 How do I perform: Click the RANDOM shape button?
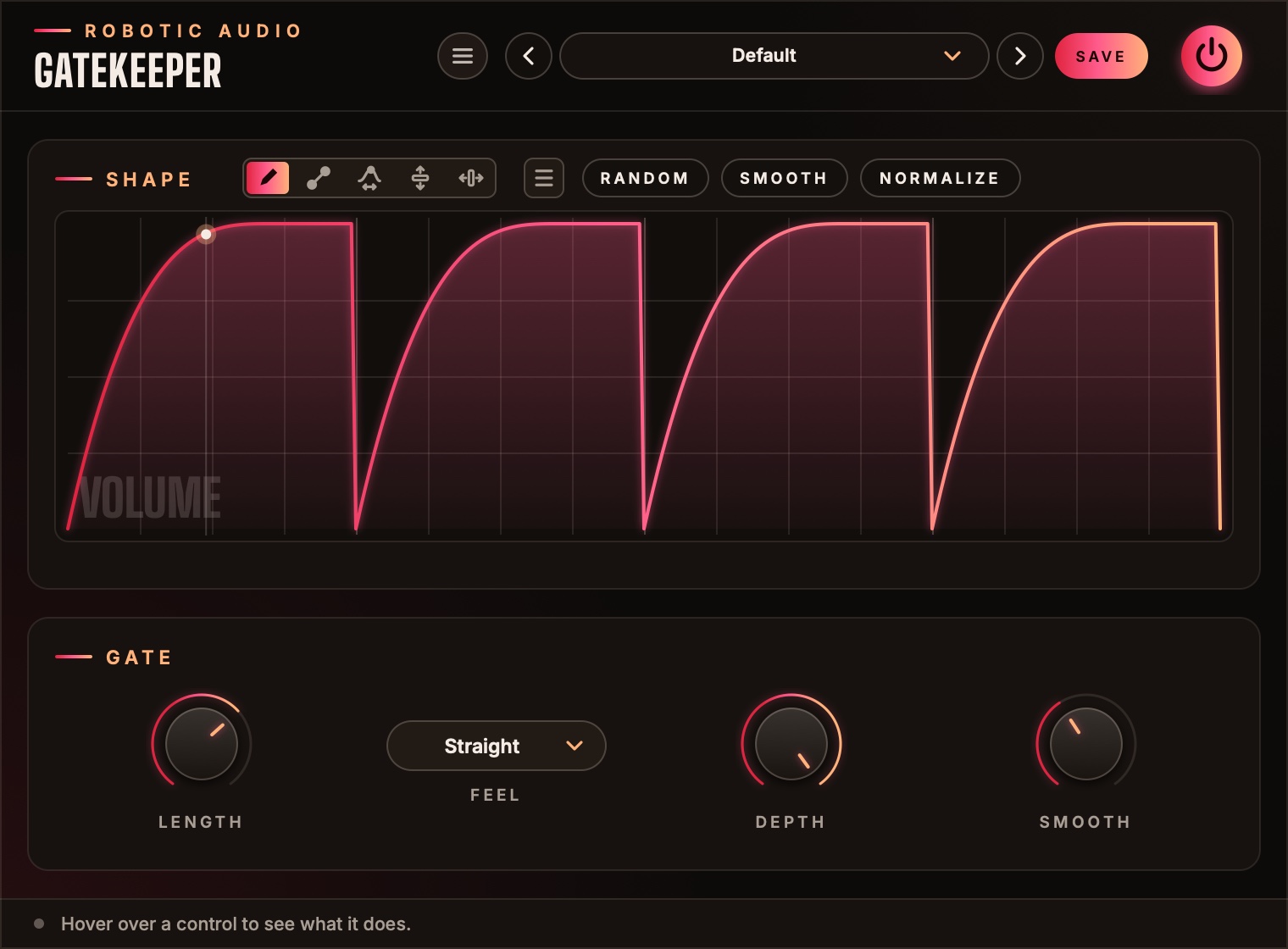point(645,178)
